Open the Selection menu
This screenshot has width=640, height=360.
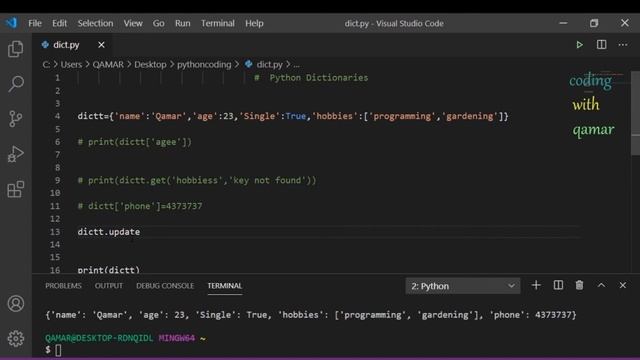click(96, 23)
